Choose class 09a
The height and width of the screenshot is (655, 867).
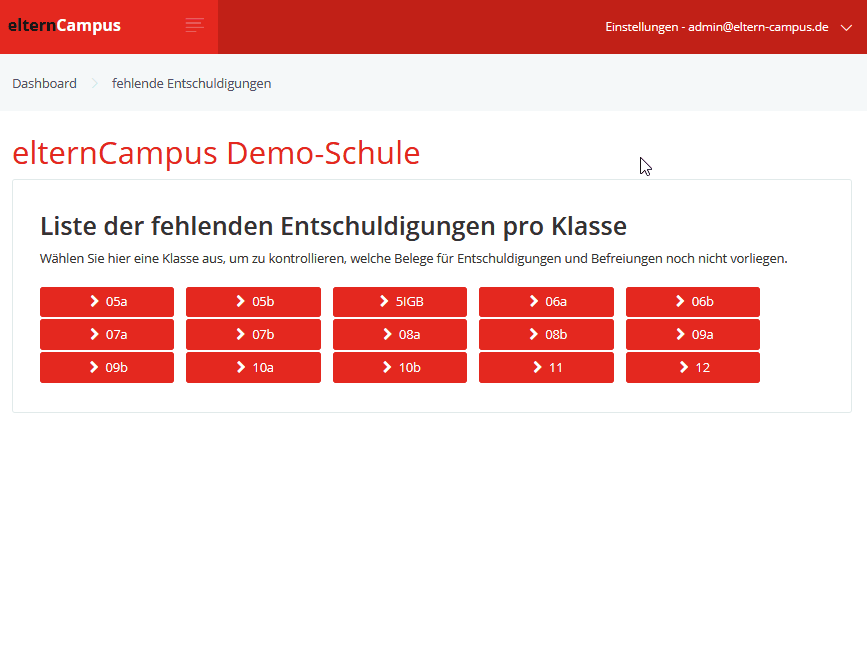(x=693, y=334)
